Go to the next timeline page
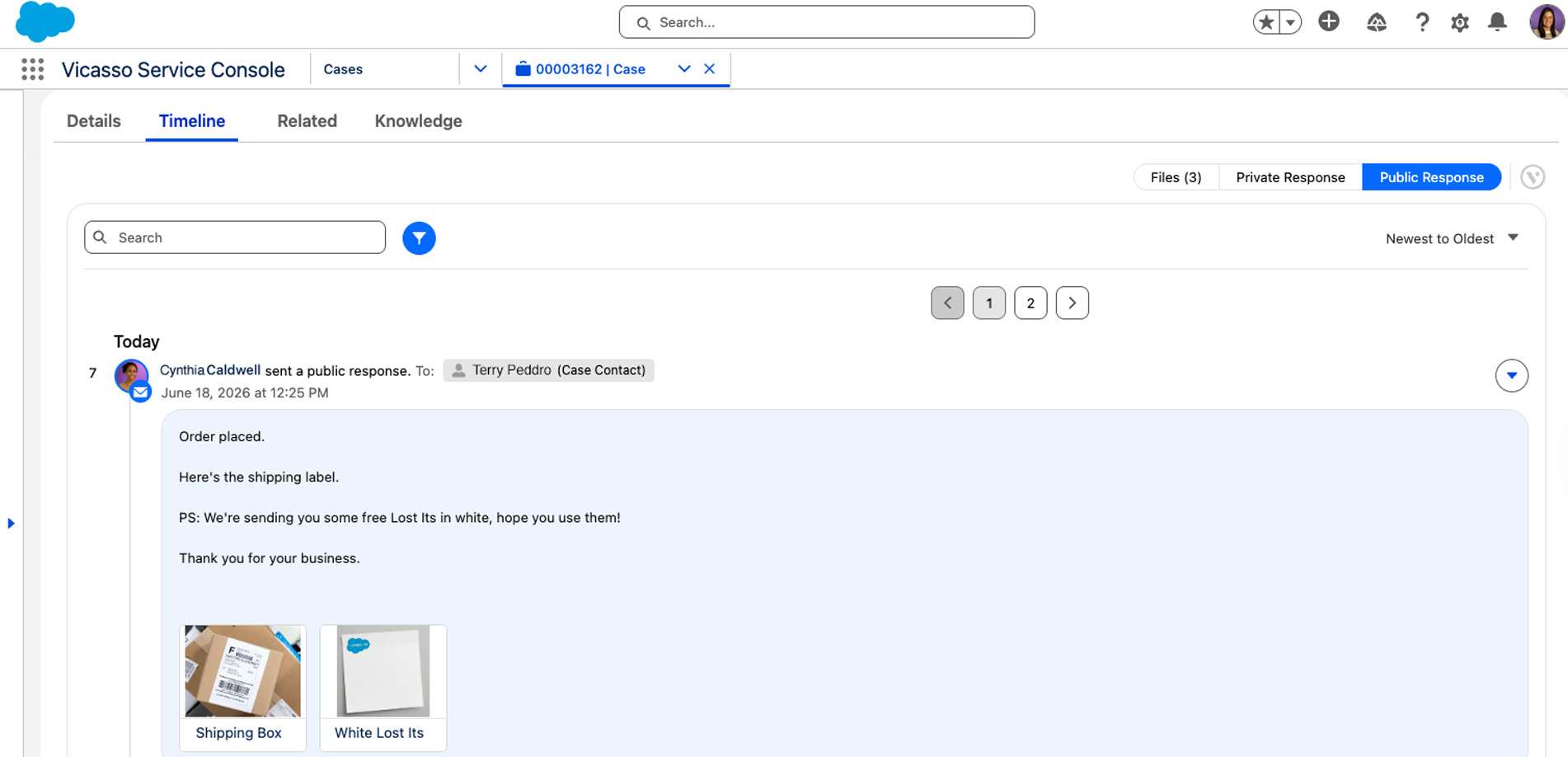 click(x=1073, y=303)
